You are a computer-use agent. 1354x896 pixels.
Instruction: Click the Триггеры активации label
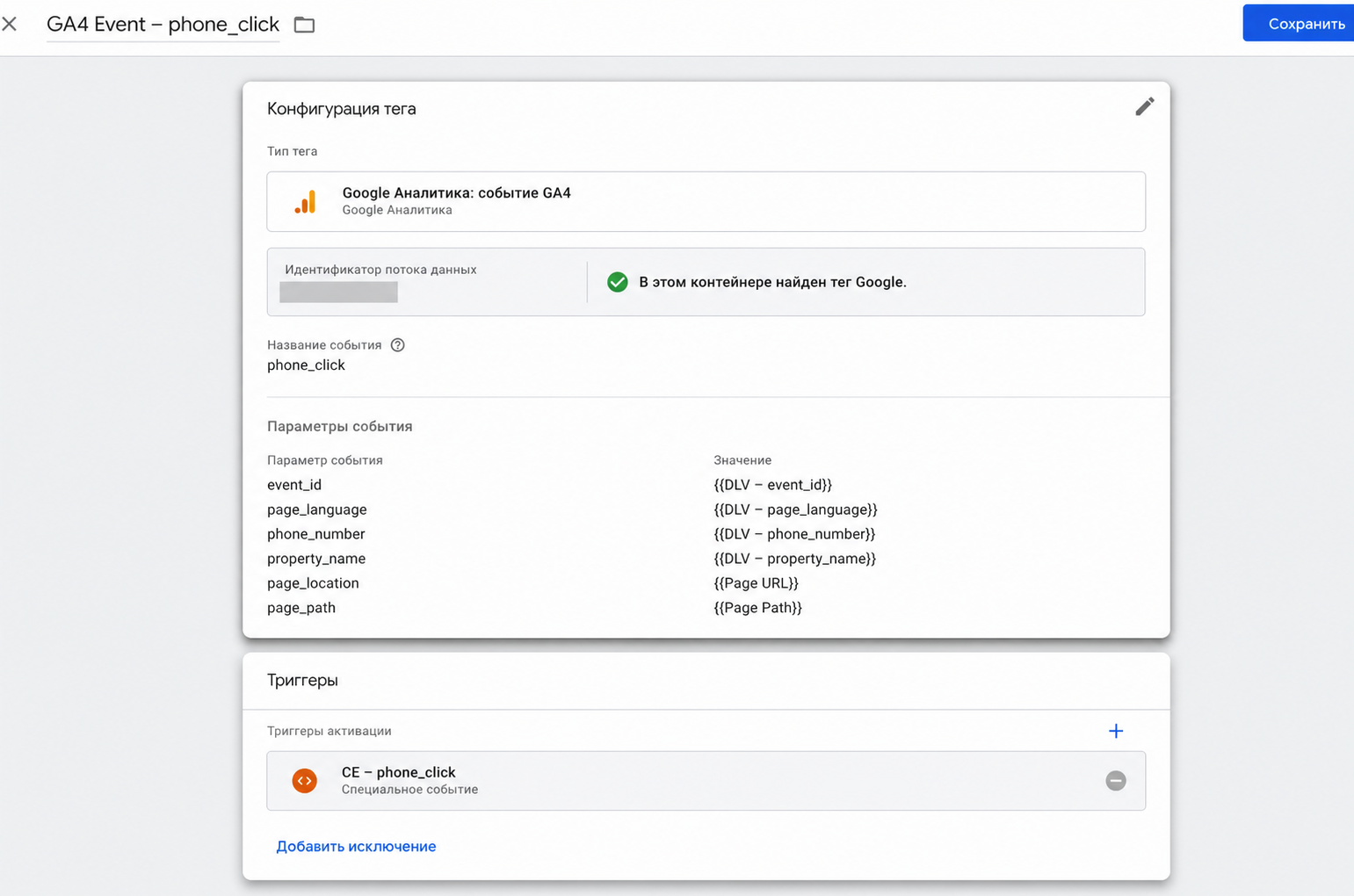329,731
